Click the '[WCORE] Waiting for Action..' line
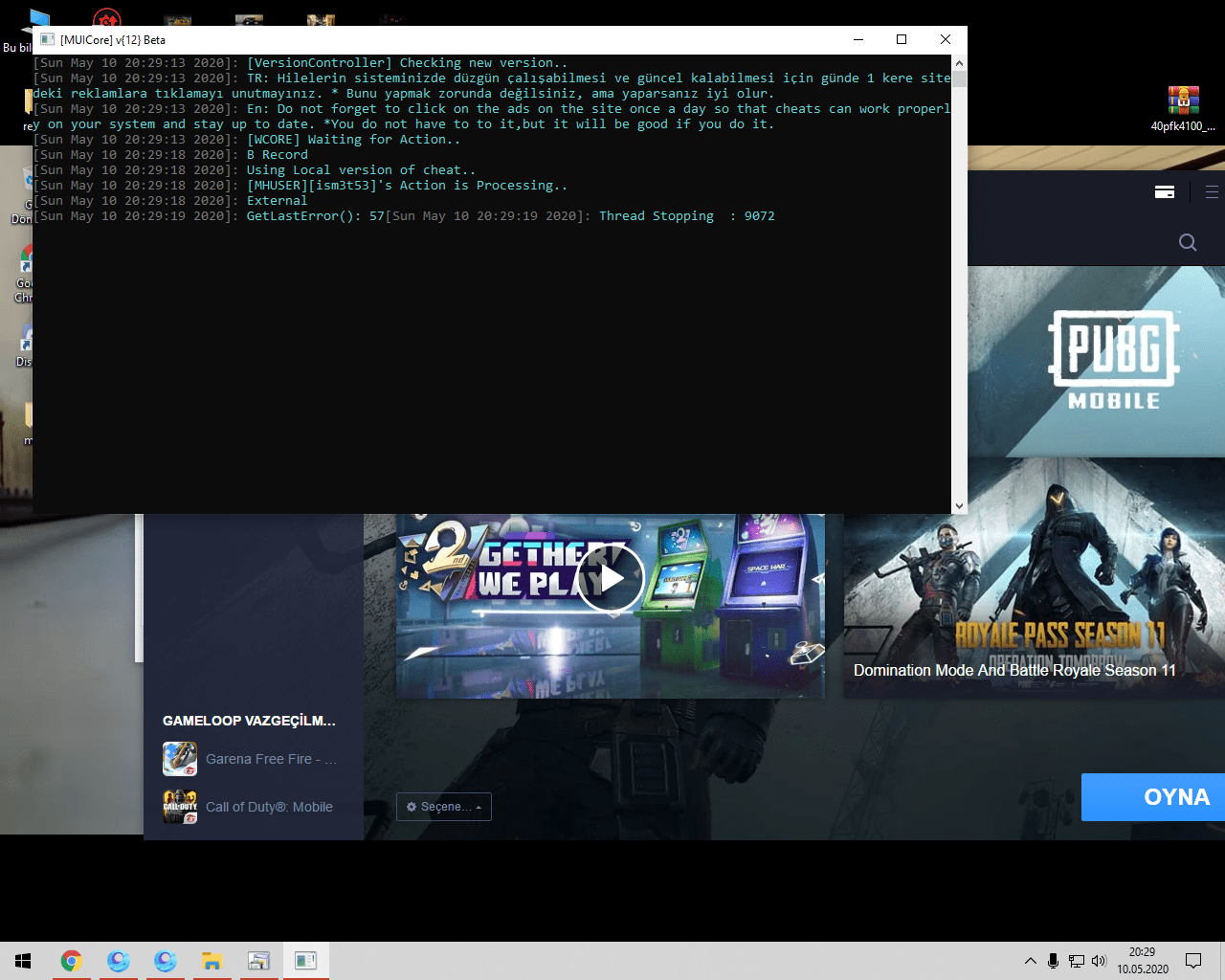Image resolution: width=1225 pixels, height=980 pixels. [x=354, y=140]
